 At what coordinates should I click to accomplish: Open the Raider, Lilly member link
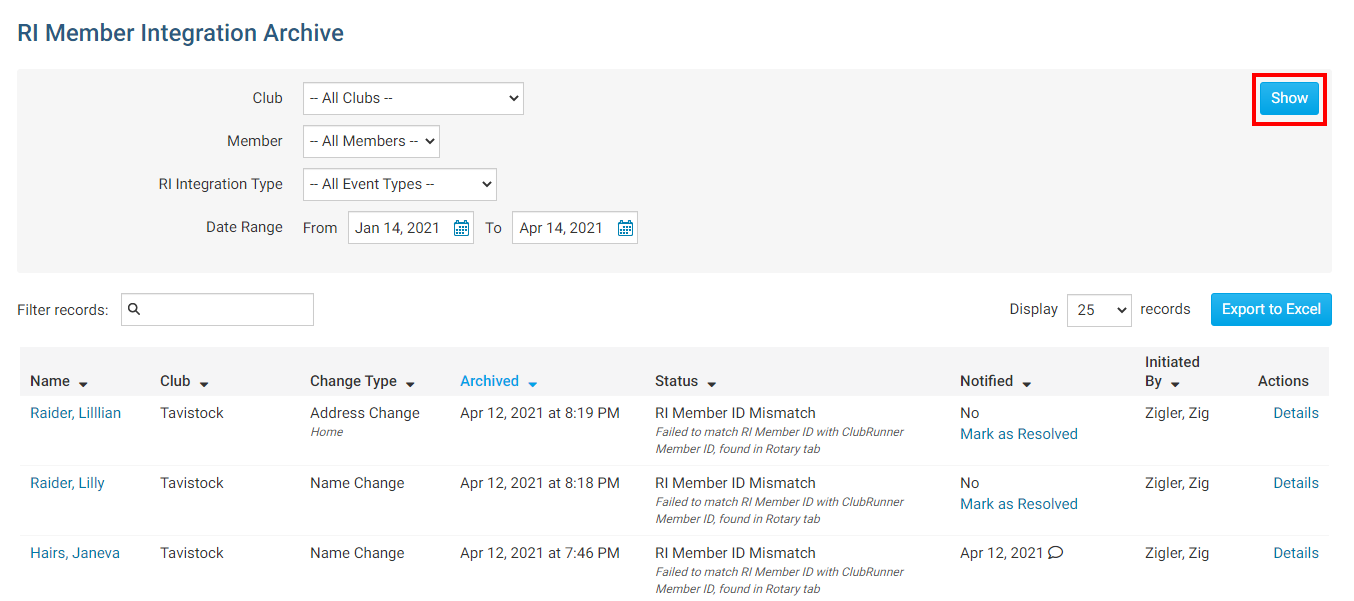click(x=67, y=483)
